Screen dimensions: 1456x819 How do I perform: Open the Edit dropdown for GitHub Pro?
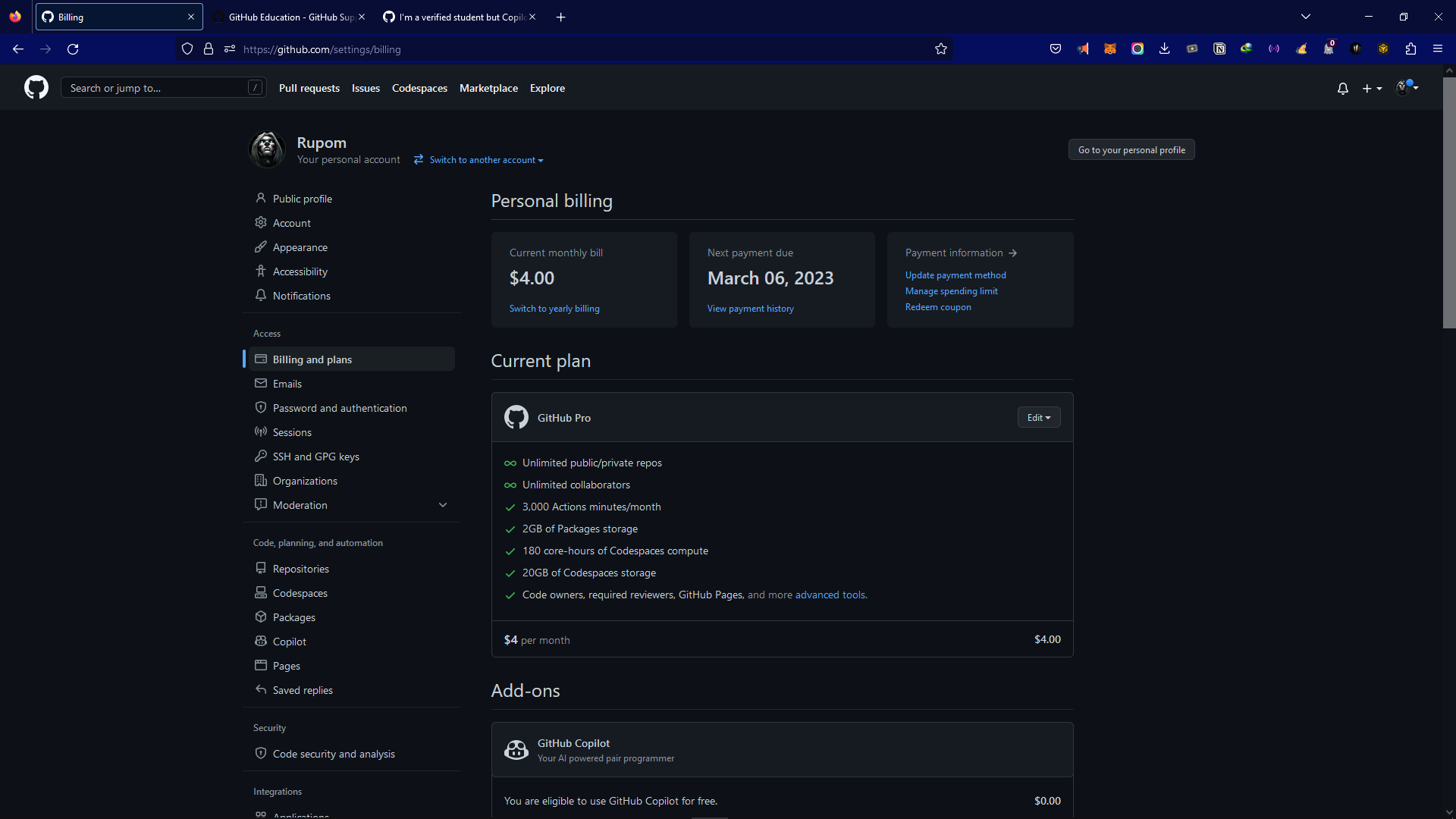coord(1038,418)
